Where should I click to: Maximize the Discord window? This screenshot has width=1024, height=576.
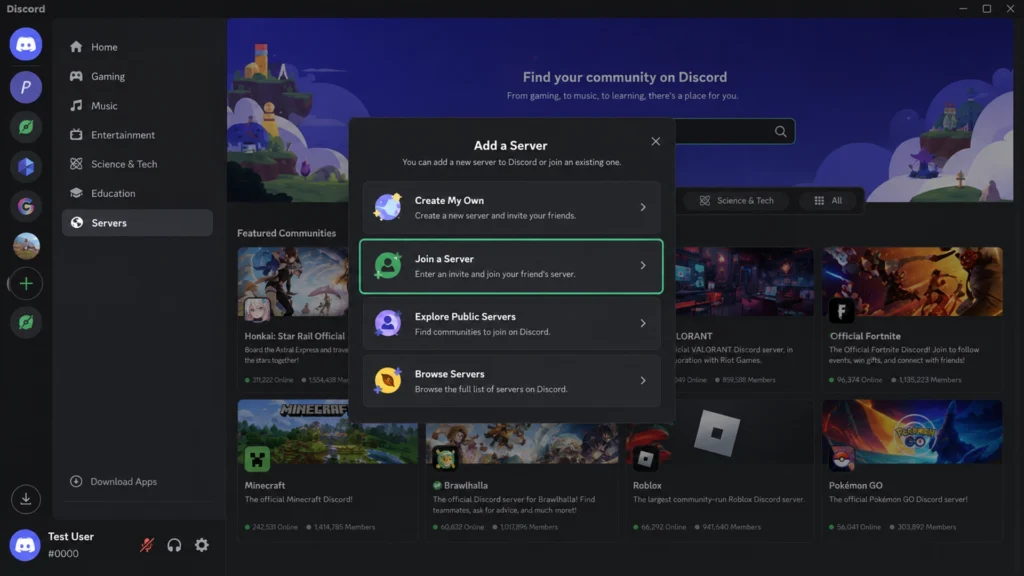987,8
